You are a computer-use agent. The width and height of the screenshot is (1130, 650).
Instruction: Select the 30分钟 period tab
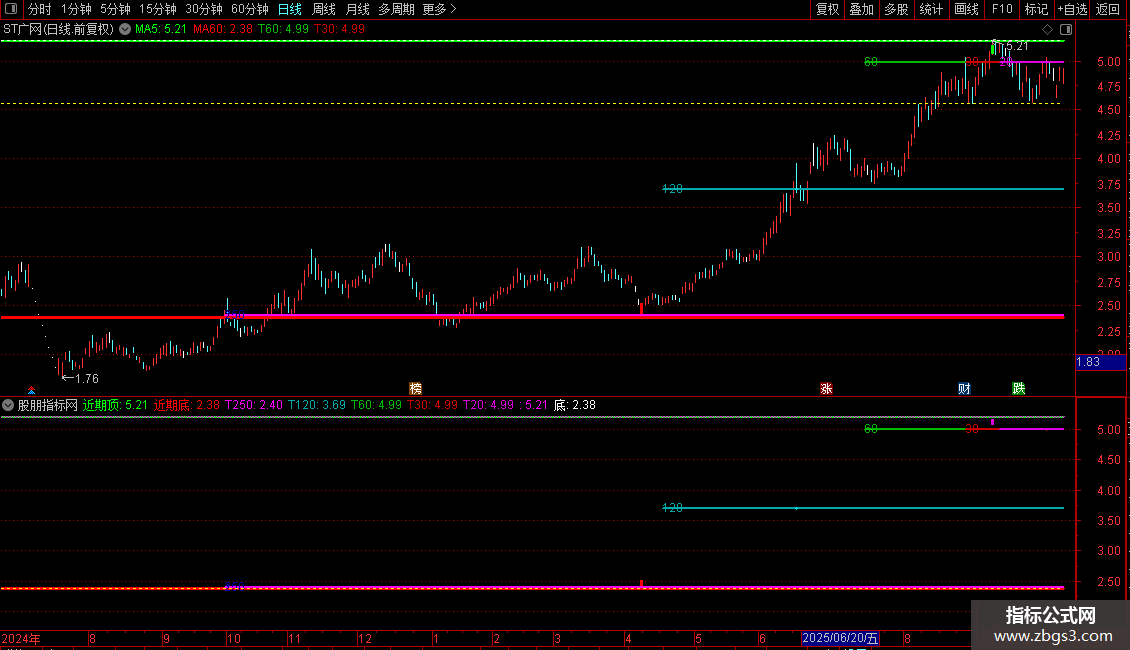204,9
